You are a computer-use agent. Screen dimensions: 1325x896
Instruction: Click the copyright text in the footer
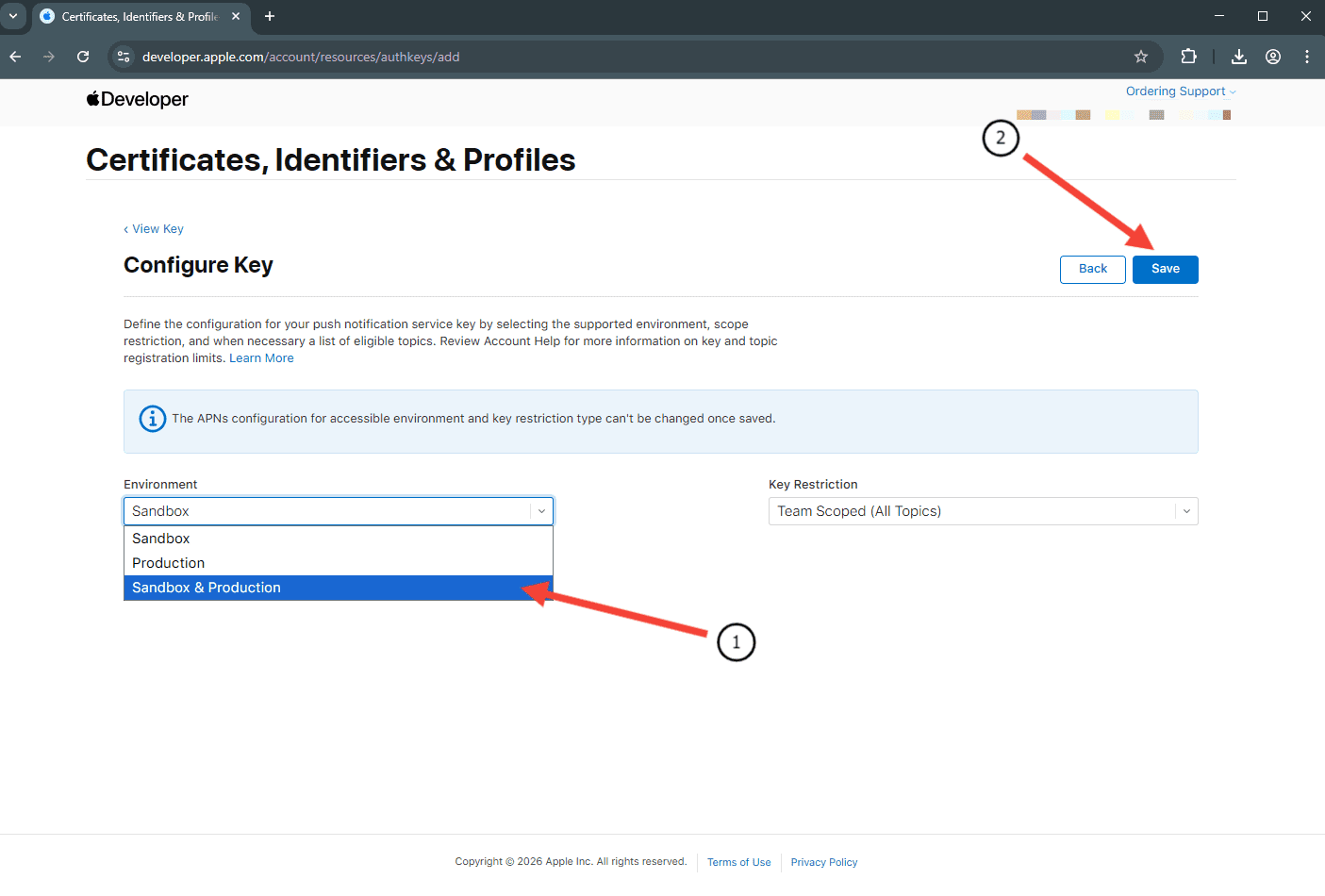tap(571, 861)
